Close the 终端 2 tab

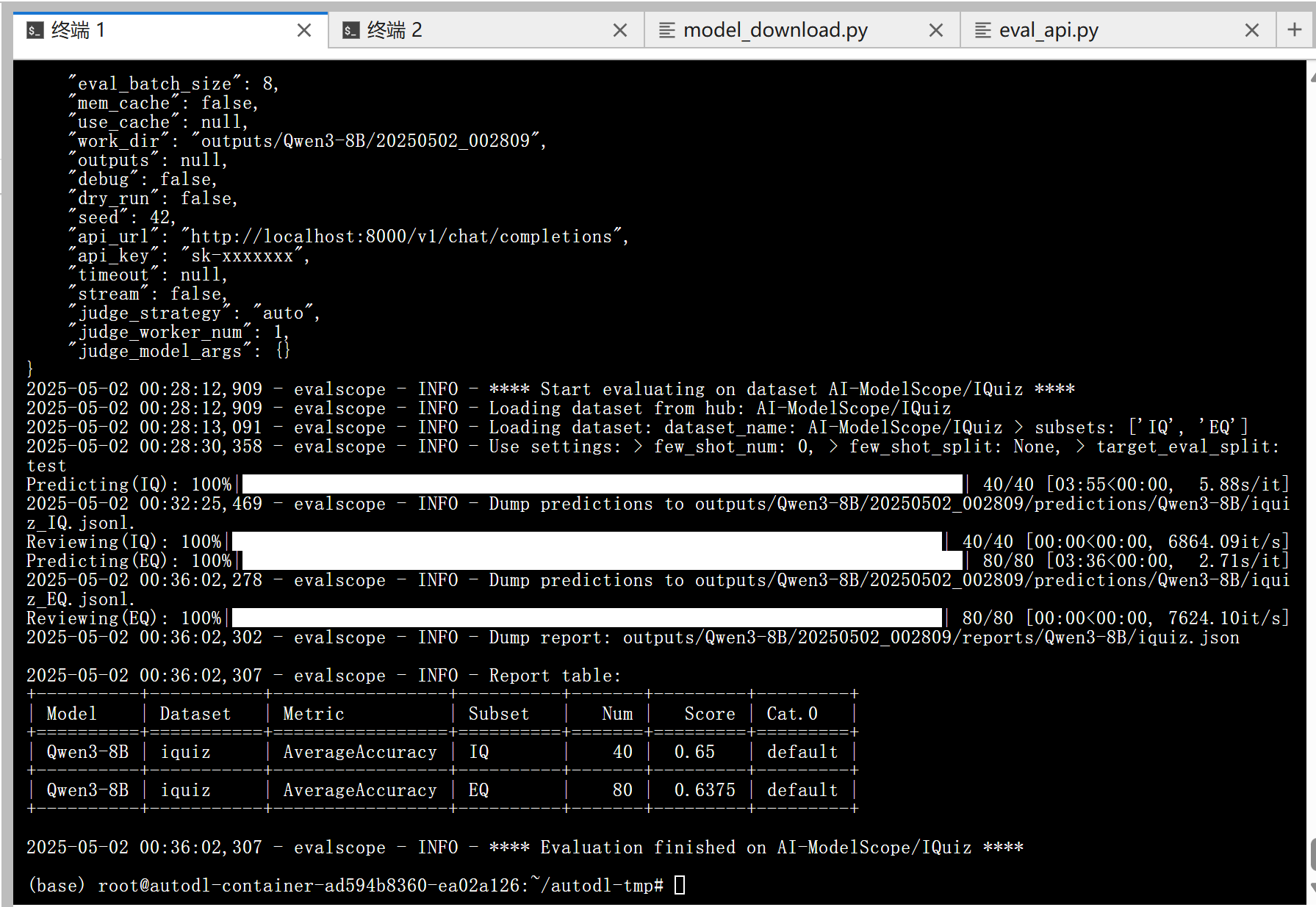pyautogui.click(x=620, y=30)
